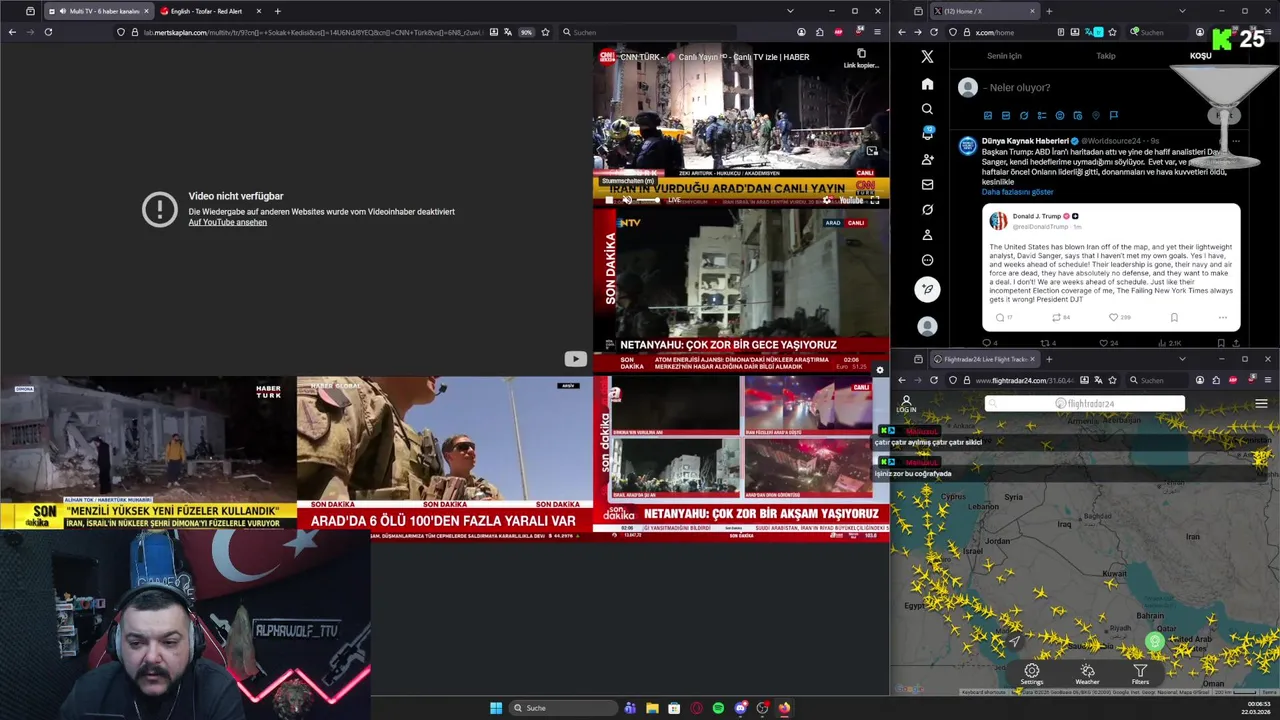Bookmark star in x.com address bar
Screen dimensions: 1280x720
(x=1112, y=32)
